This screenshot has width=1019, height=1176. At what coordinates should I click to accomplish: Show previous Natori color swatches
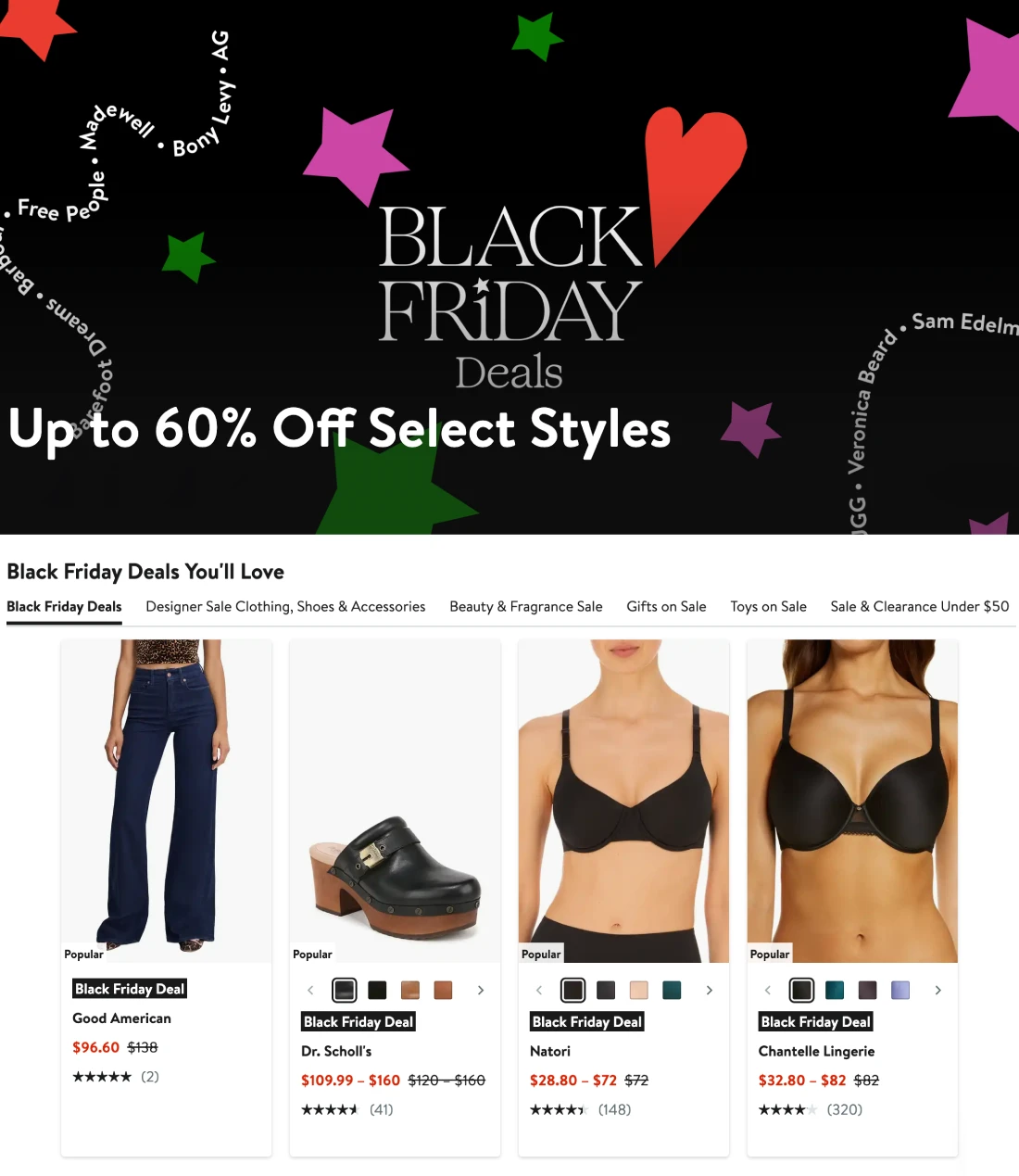click(x=539, y=991)
